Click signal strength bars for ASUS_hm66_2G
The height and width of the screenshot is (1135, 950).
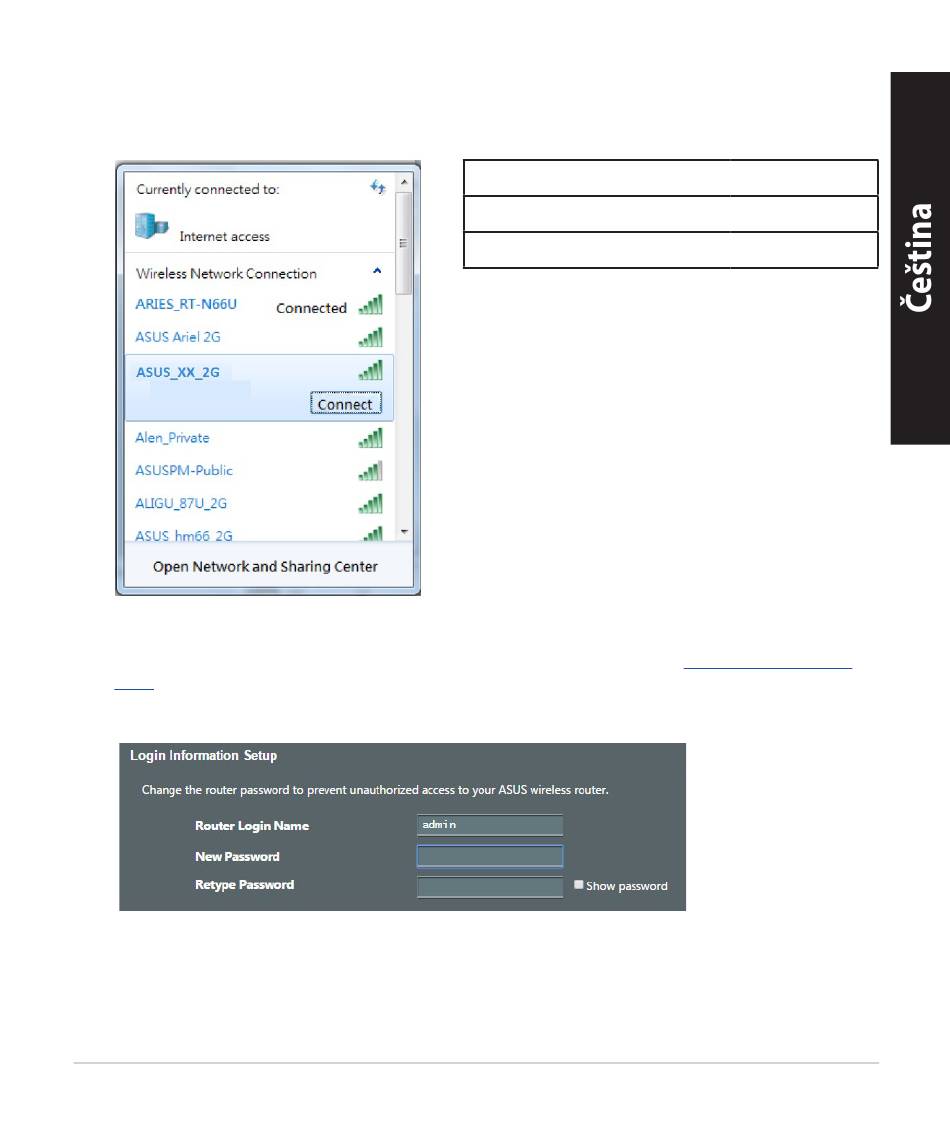372,534
